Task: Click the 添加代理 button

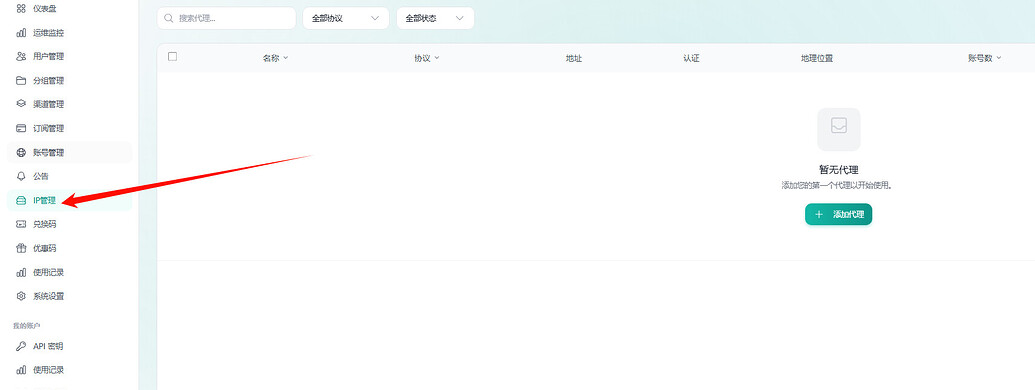Action: point(838,214)
